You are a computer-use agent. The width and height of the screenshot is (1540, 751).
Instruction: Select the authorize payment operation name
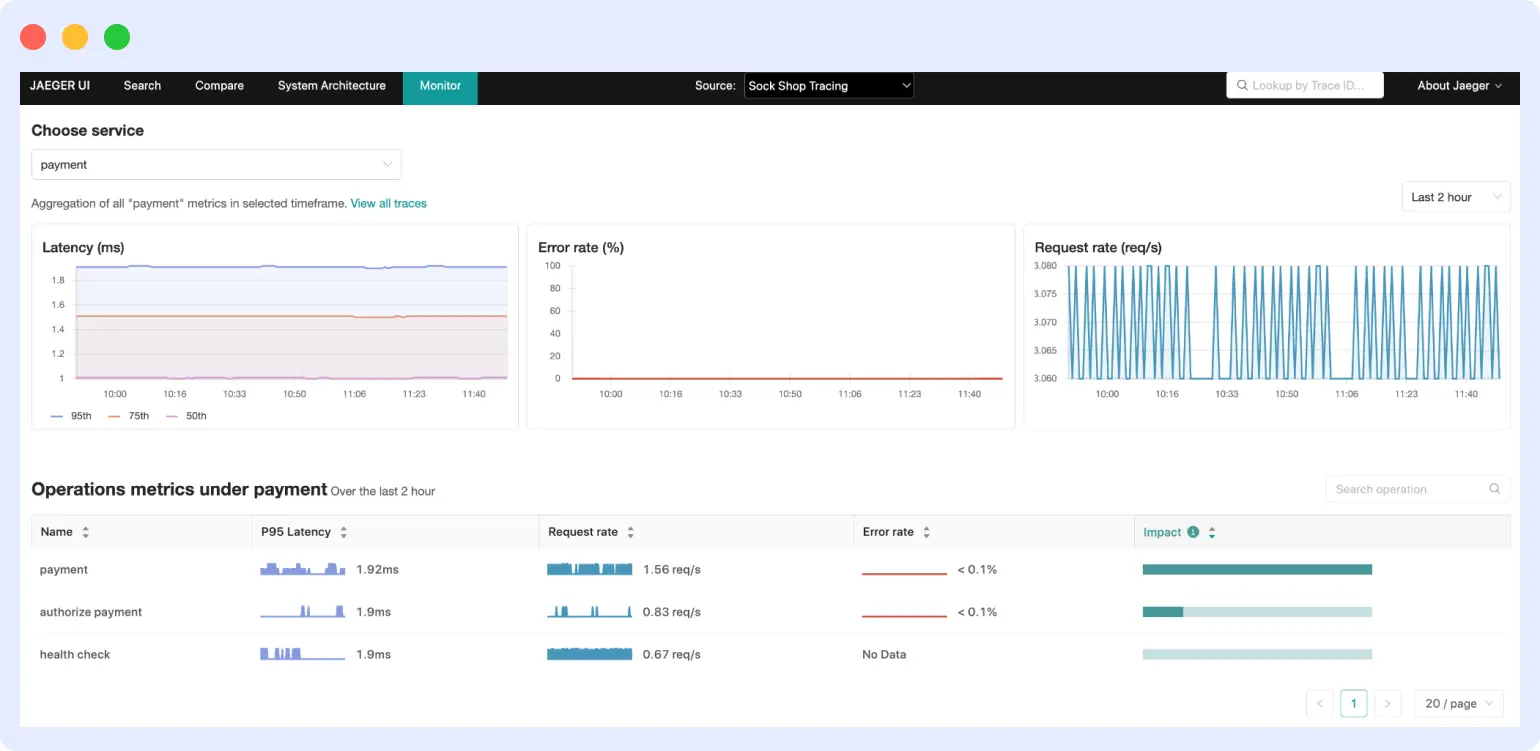pos(91,612)
